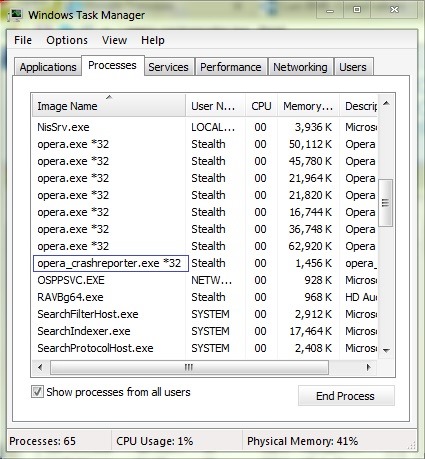425x459 pixels.
Task: Select the SearchProtocolHost.exe process
Action: click(205, 348)
